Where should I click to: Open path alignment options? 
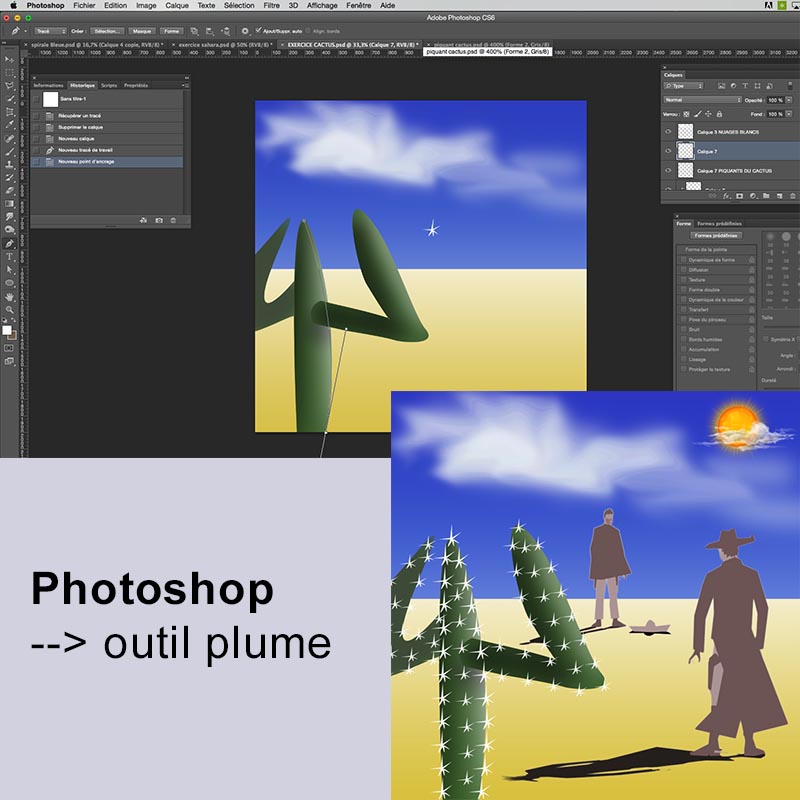(x=210, y=31)
